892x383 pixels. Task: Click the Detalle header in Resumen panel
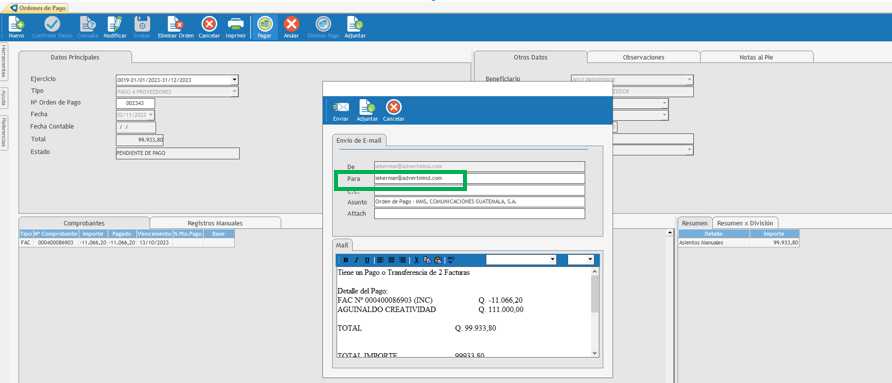(713, 234)
